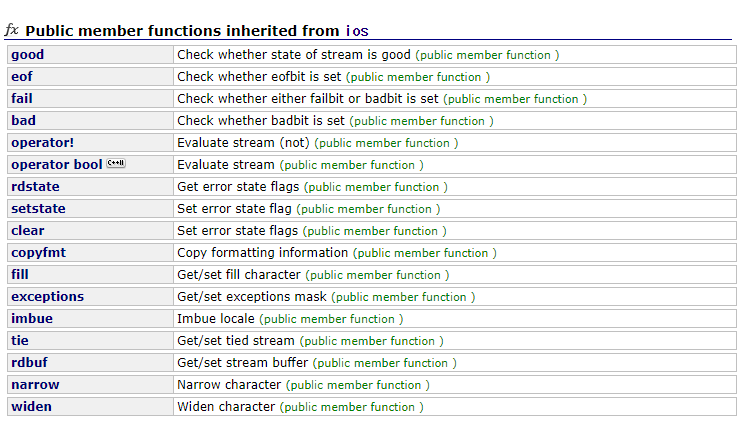Screen dimensions: 755x430
Task: Open the setstate function link
Action: (38, 208)
